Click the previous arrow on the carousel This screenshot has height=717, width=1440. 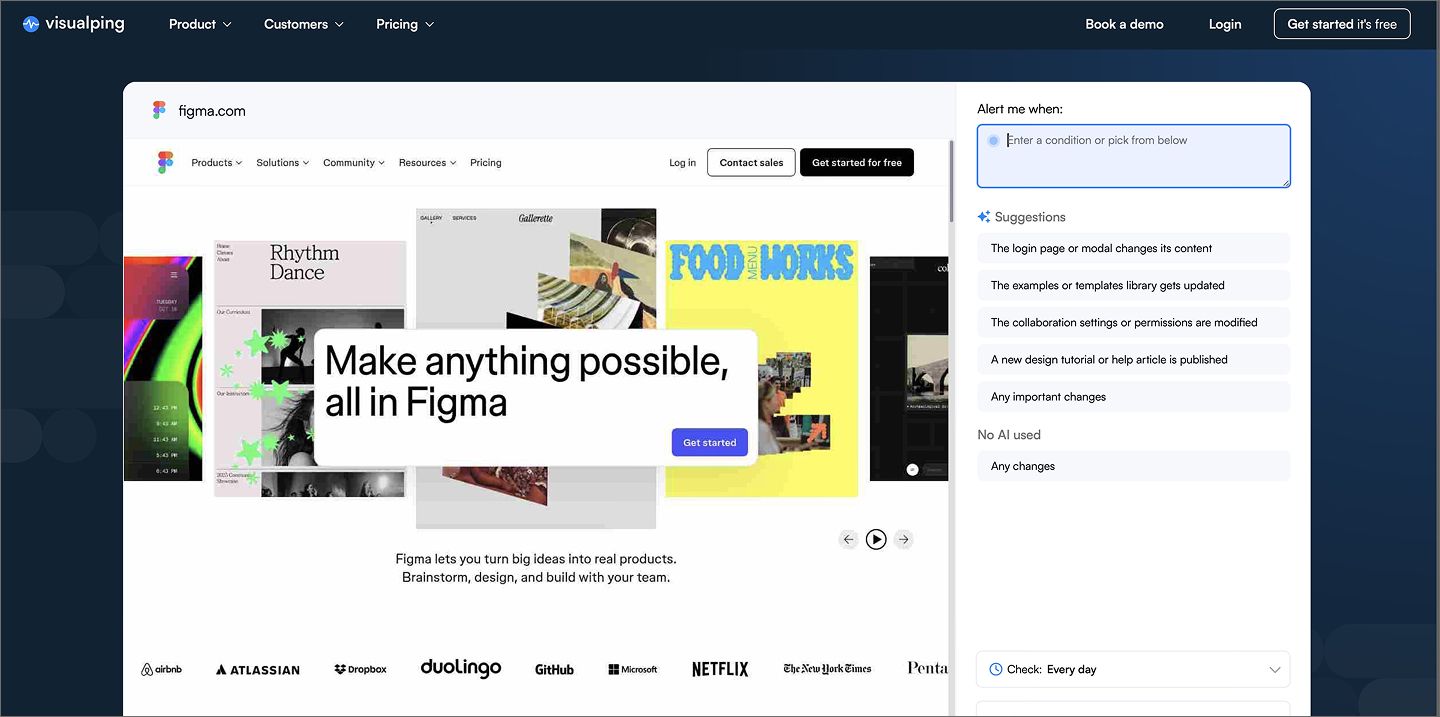click(x=849, y=539)
